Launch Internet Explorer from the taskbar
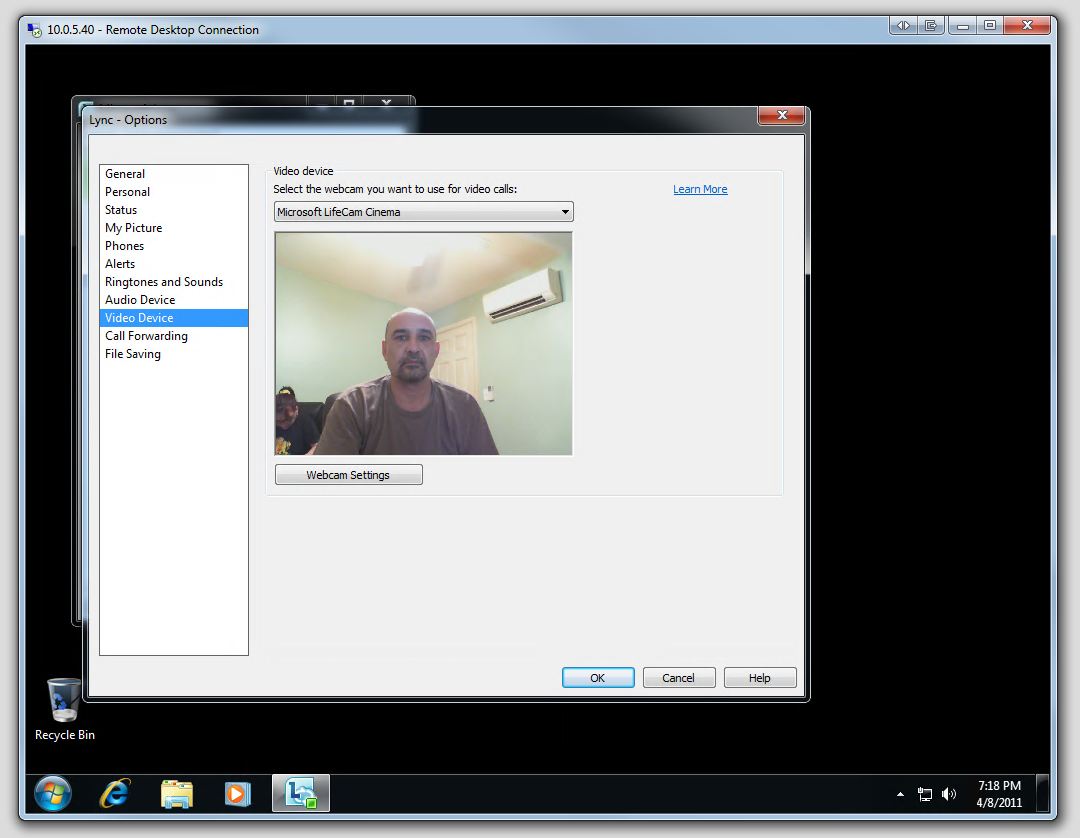The width and height of the screenshot is (1080, 838). tap(114, 793)
